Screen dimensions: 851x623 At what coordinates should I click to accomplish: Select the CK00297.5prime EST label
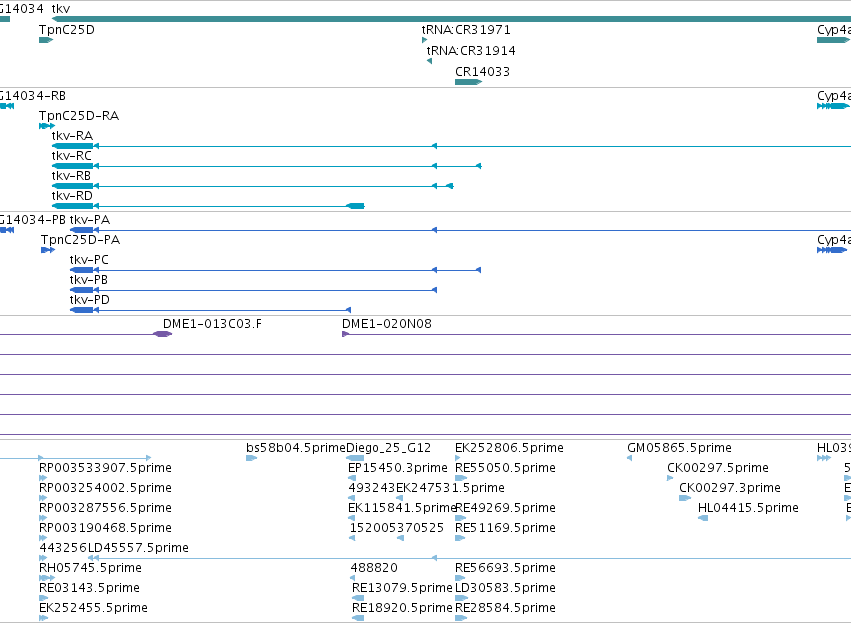click(x=718, y=468)
